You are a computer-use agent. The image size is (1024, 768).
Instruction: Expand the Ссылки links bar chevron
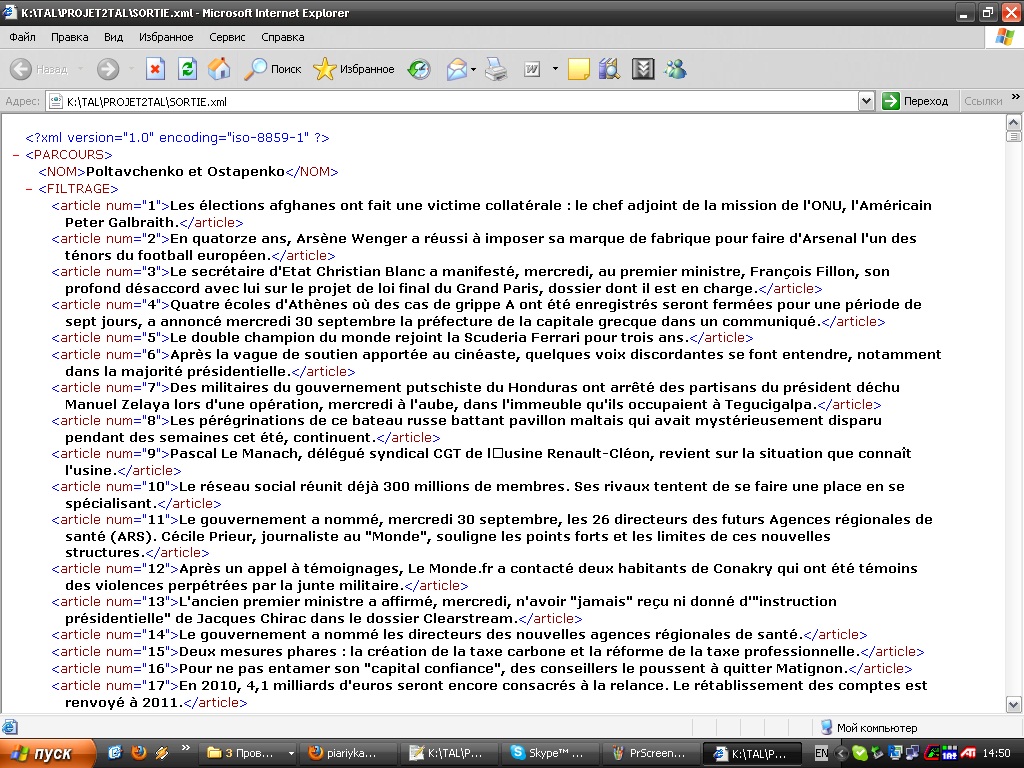click(1016, 97)
